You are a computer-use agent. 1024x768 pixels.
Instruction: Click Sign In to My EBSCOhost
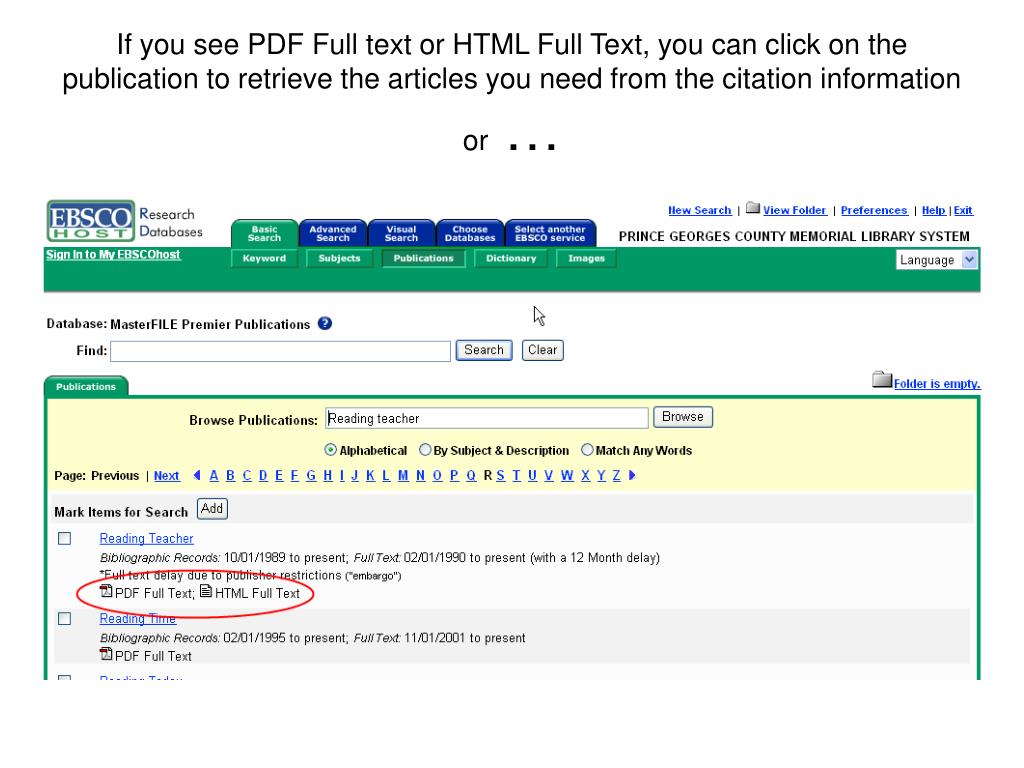113,255
